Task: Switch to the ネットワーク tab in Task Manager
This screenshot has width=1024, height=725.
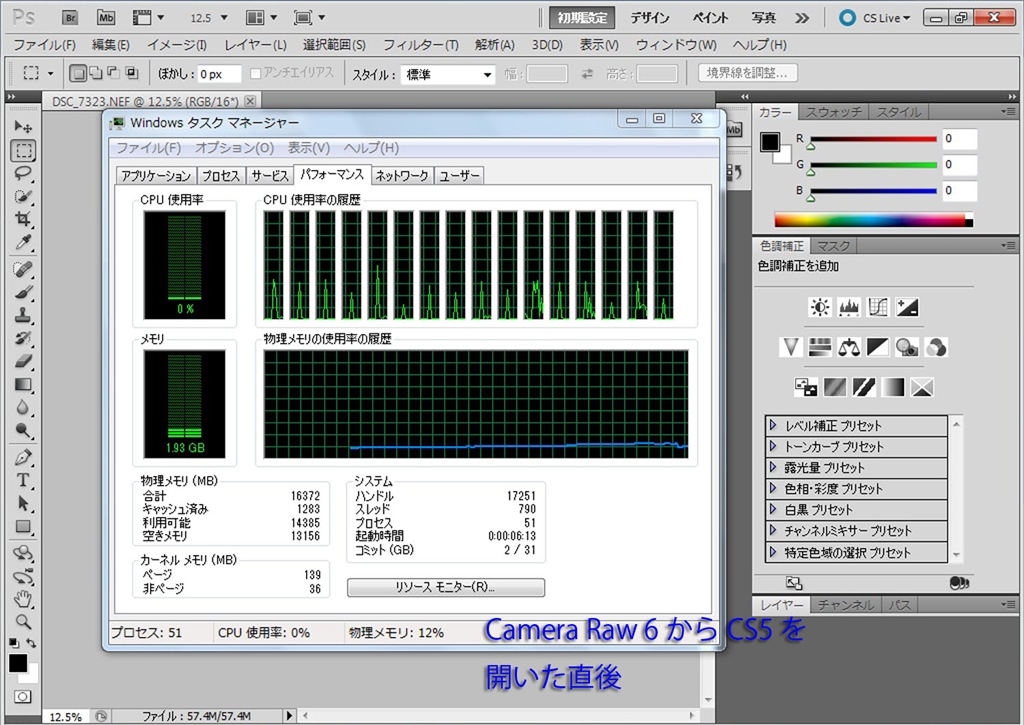Action: click(401, 176)
